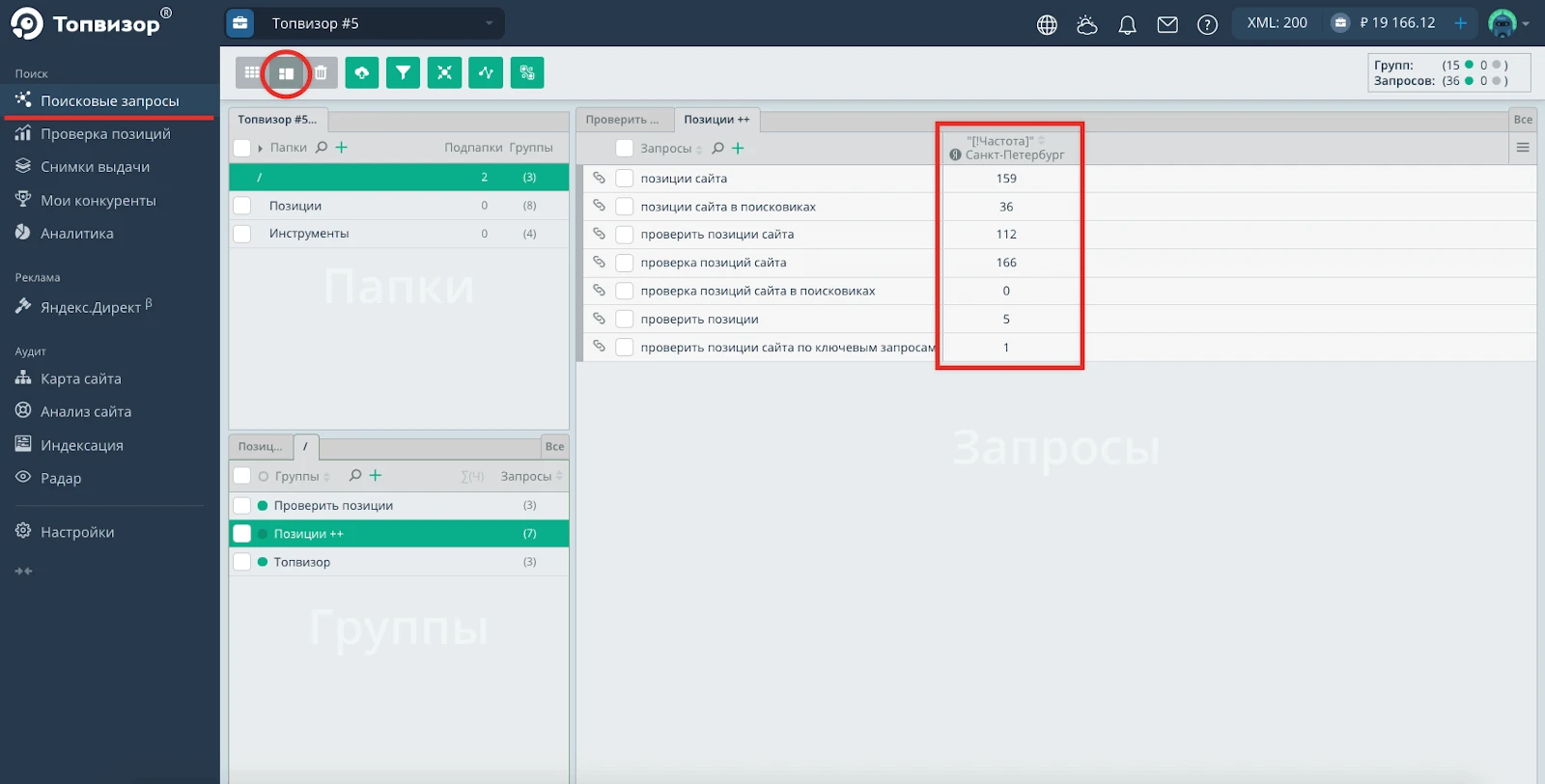Open the queries panel hamburger menu

click(x=1523, y=148)
